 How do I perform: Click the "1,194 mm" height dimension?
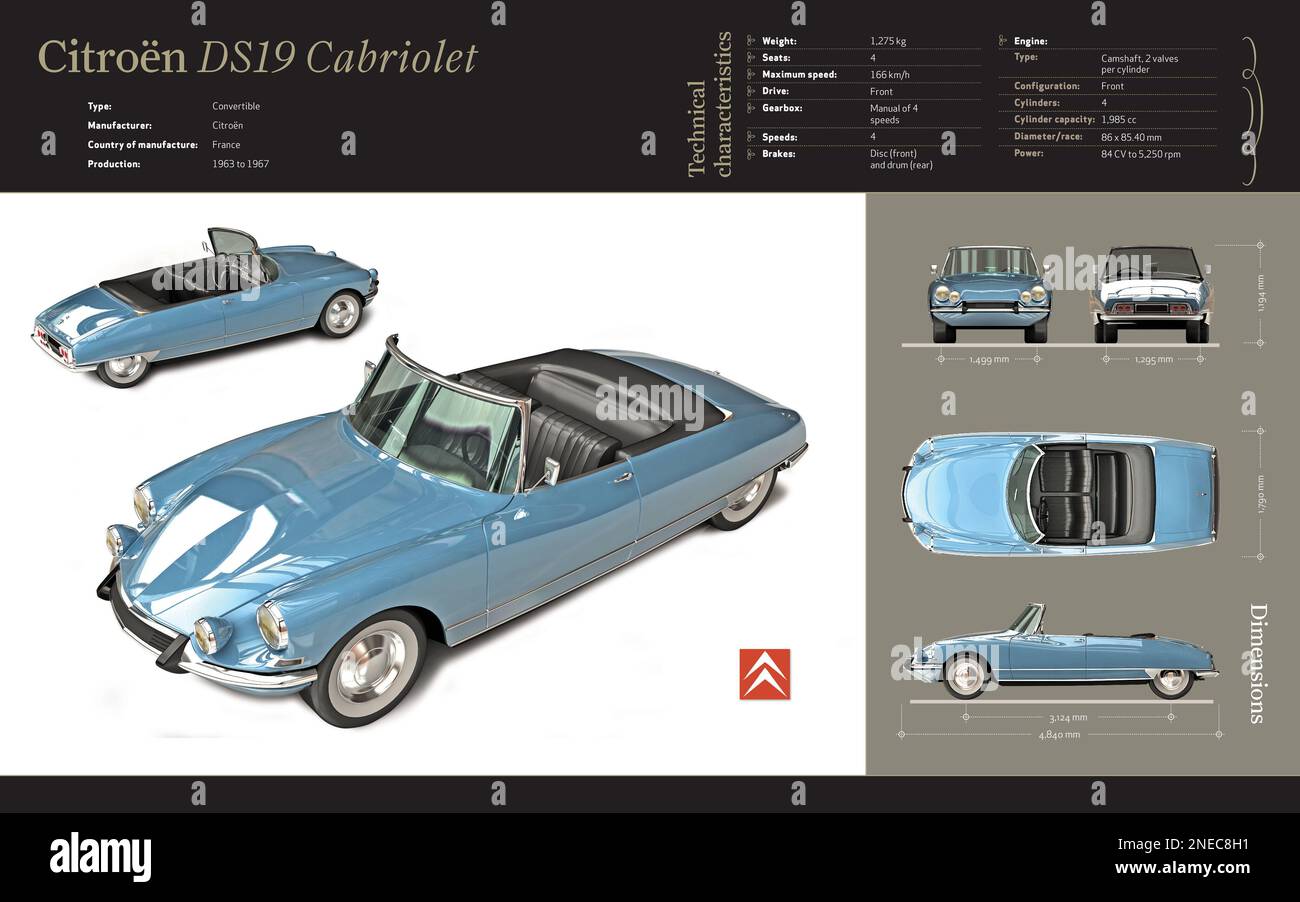(x=1261, y=293)
